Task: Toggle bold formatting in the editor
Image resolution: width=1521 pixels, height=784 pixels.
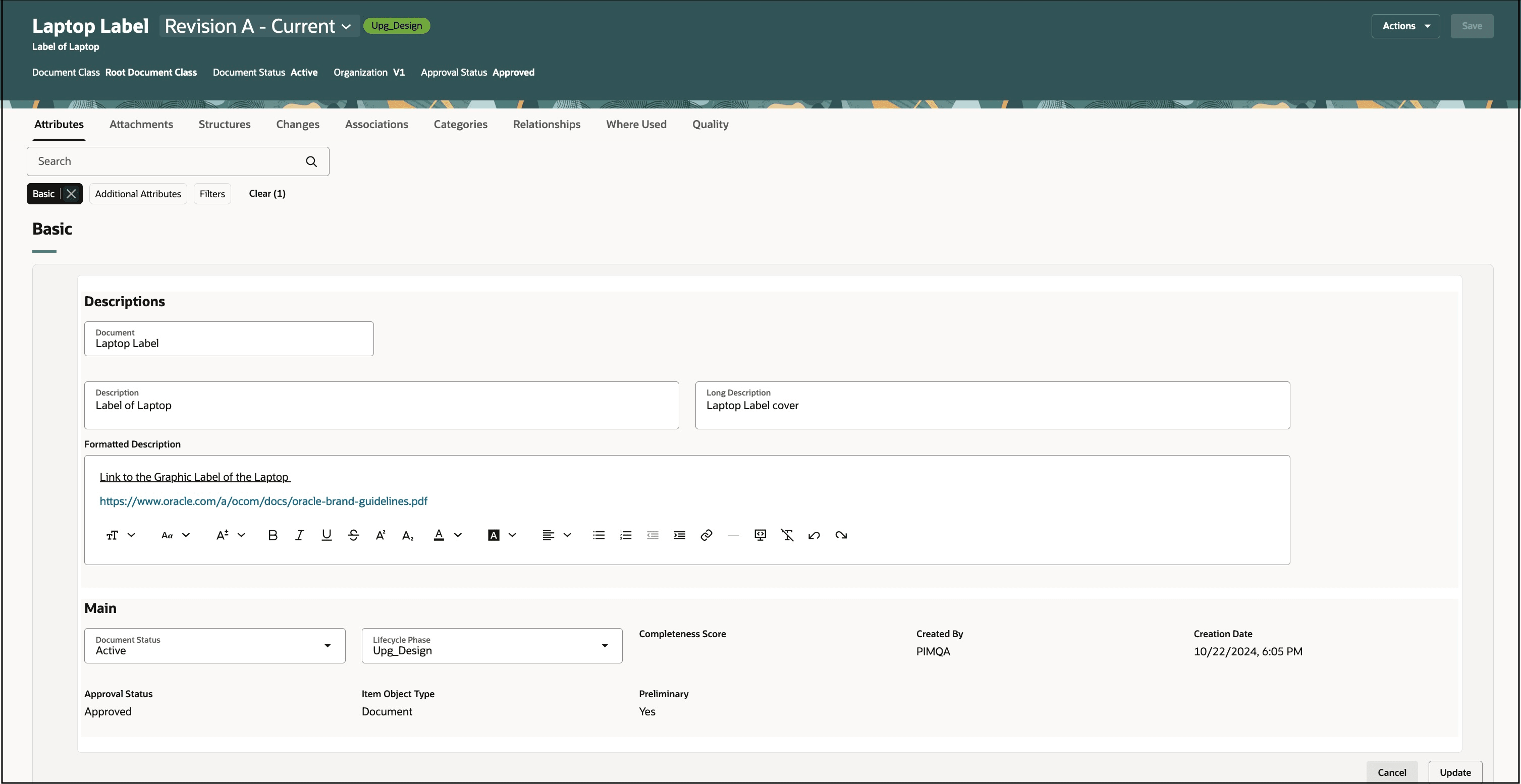Action: [272, 535]
